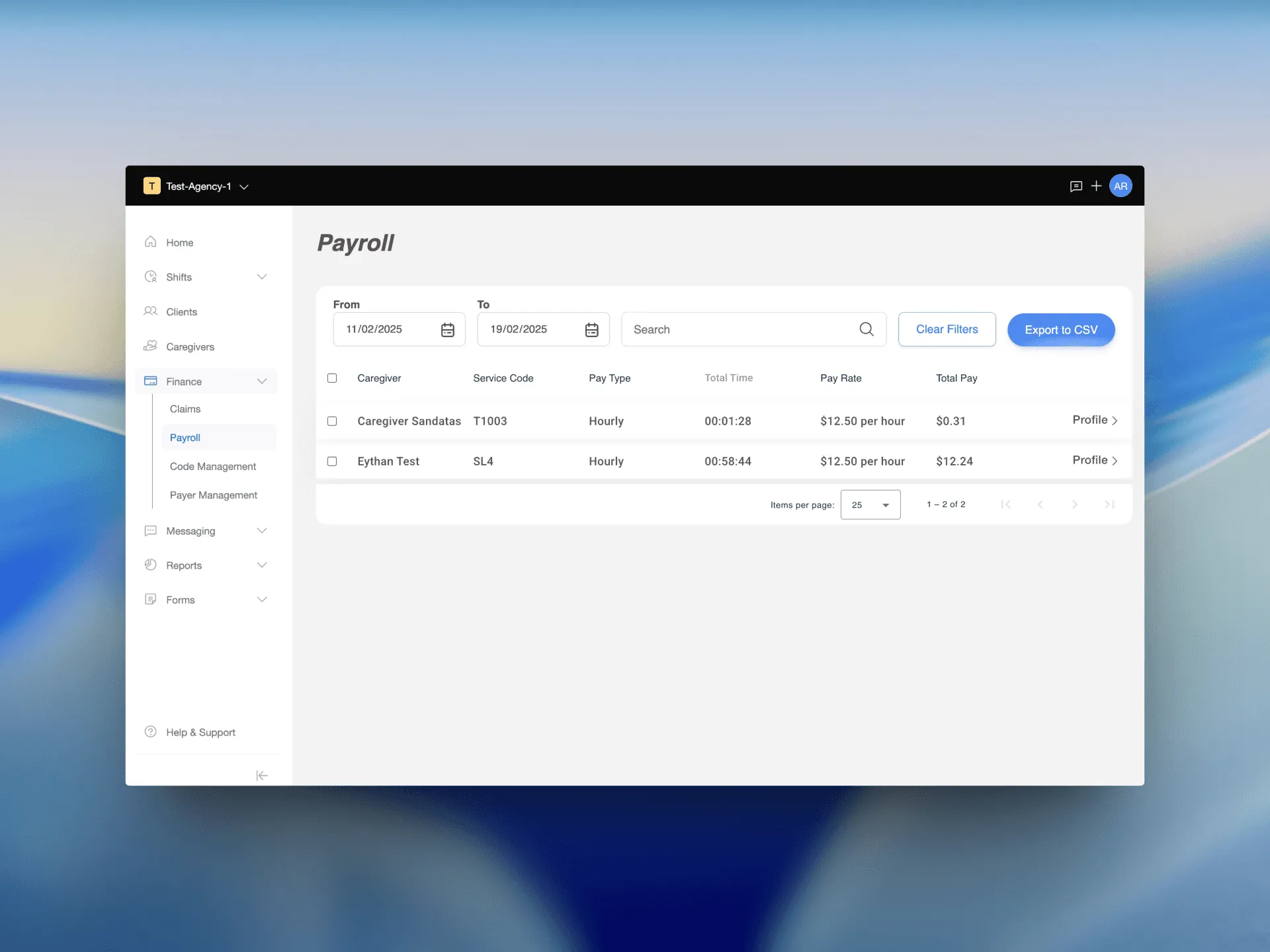Open Code Management in sidebar

tap(213, 467)
